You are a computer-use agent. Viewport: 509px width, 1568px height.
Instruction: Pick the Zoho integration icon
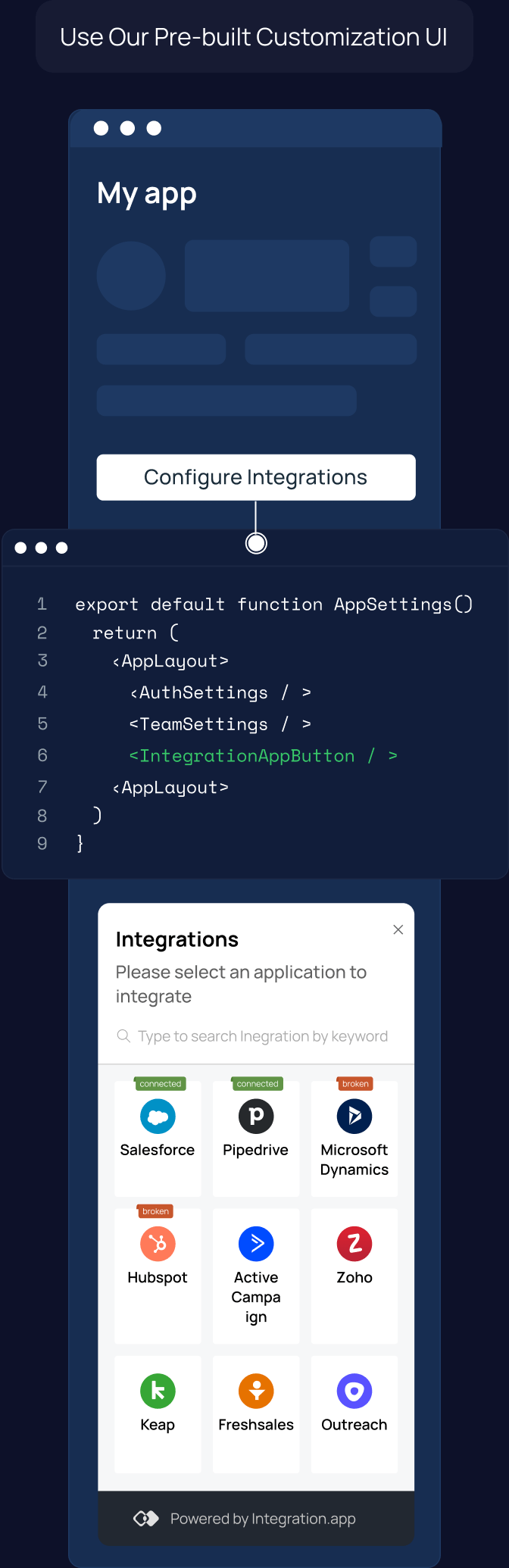point(354,1243)
